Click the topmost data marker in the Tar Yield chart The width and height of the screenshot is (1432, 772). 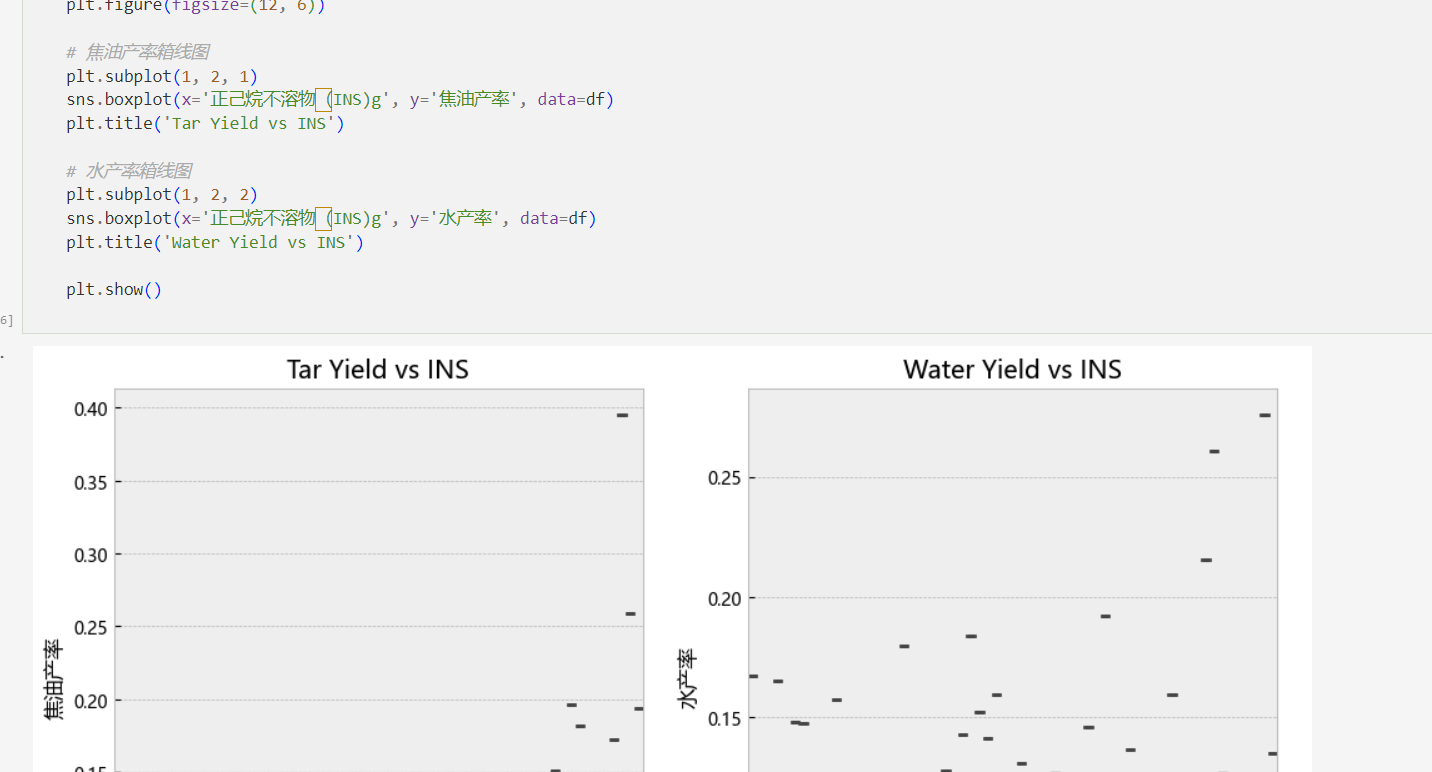click(622, 415)
